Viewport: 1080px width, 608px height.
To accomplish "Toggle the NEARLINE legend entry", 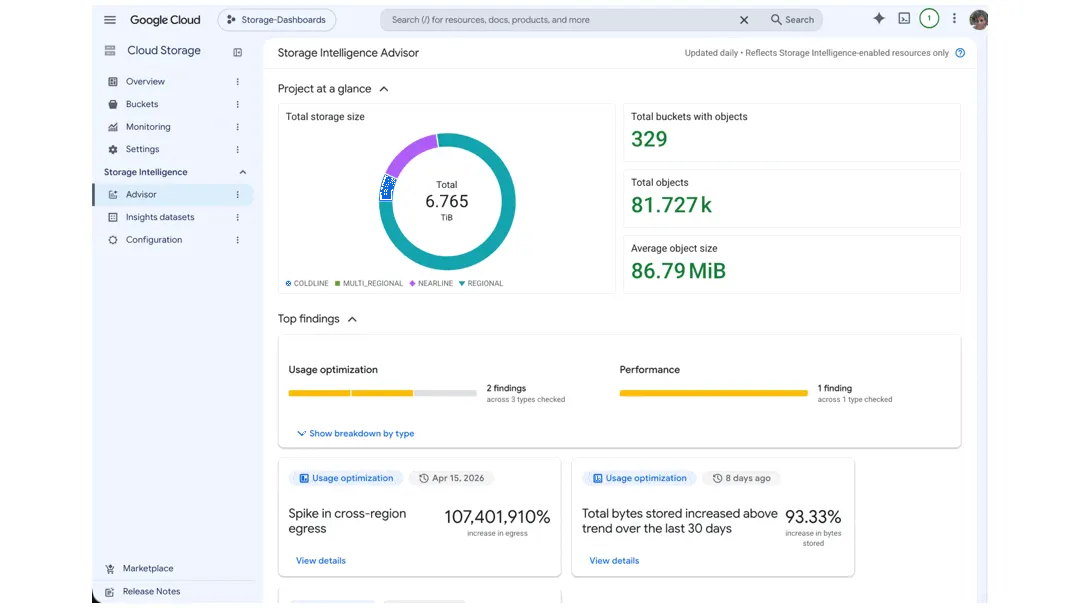I will 431,284.
